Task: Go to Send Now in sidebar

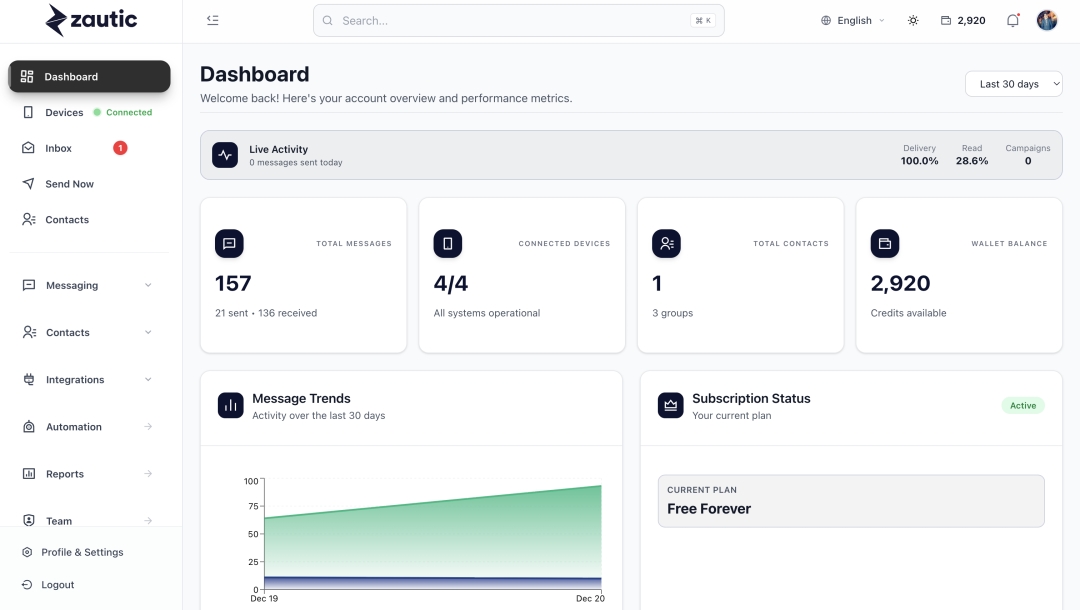Action: 69,184
